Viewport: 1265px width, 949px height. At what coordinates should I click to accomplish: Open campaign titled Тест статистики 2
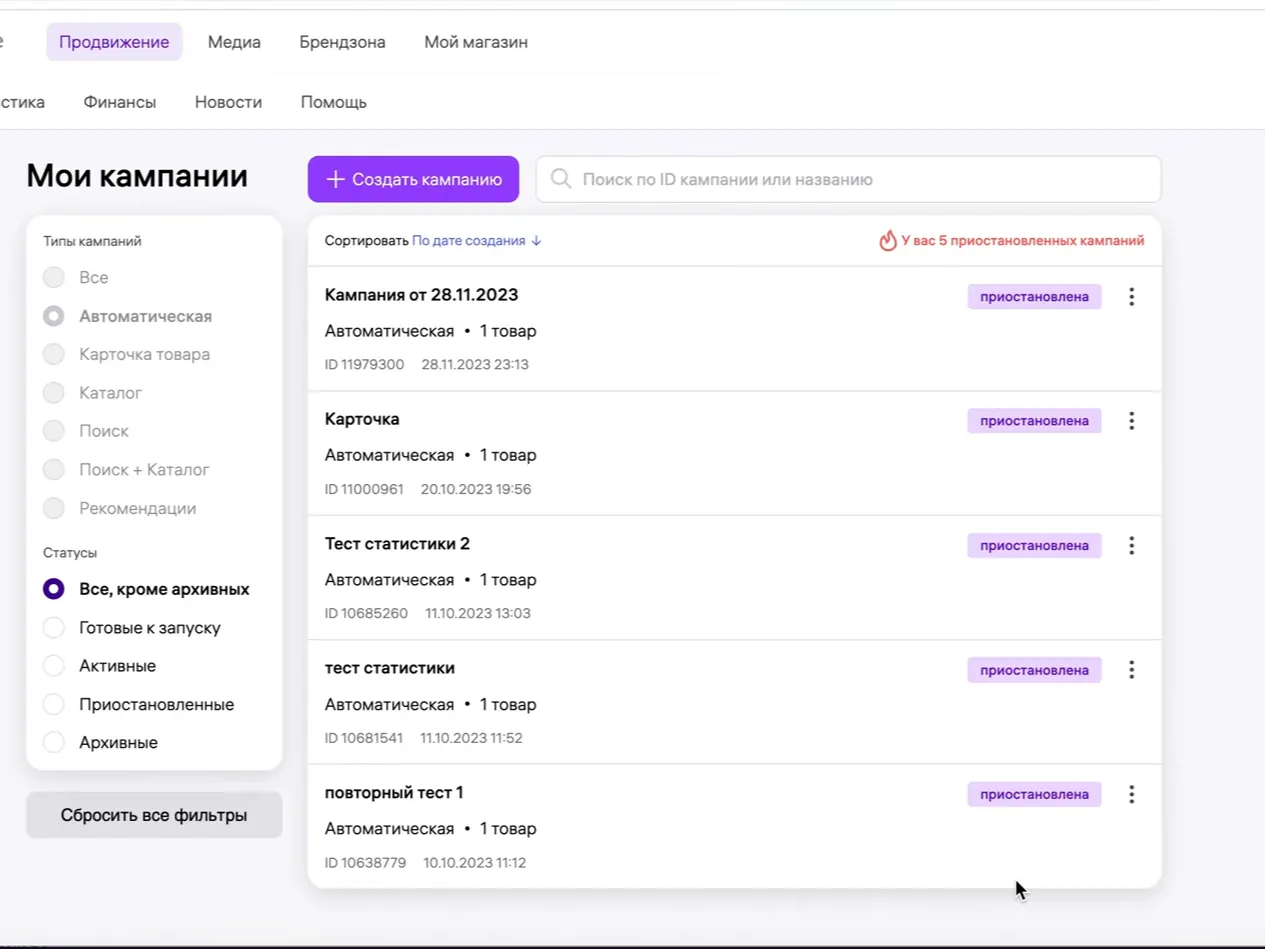pos(397,544)
